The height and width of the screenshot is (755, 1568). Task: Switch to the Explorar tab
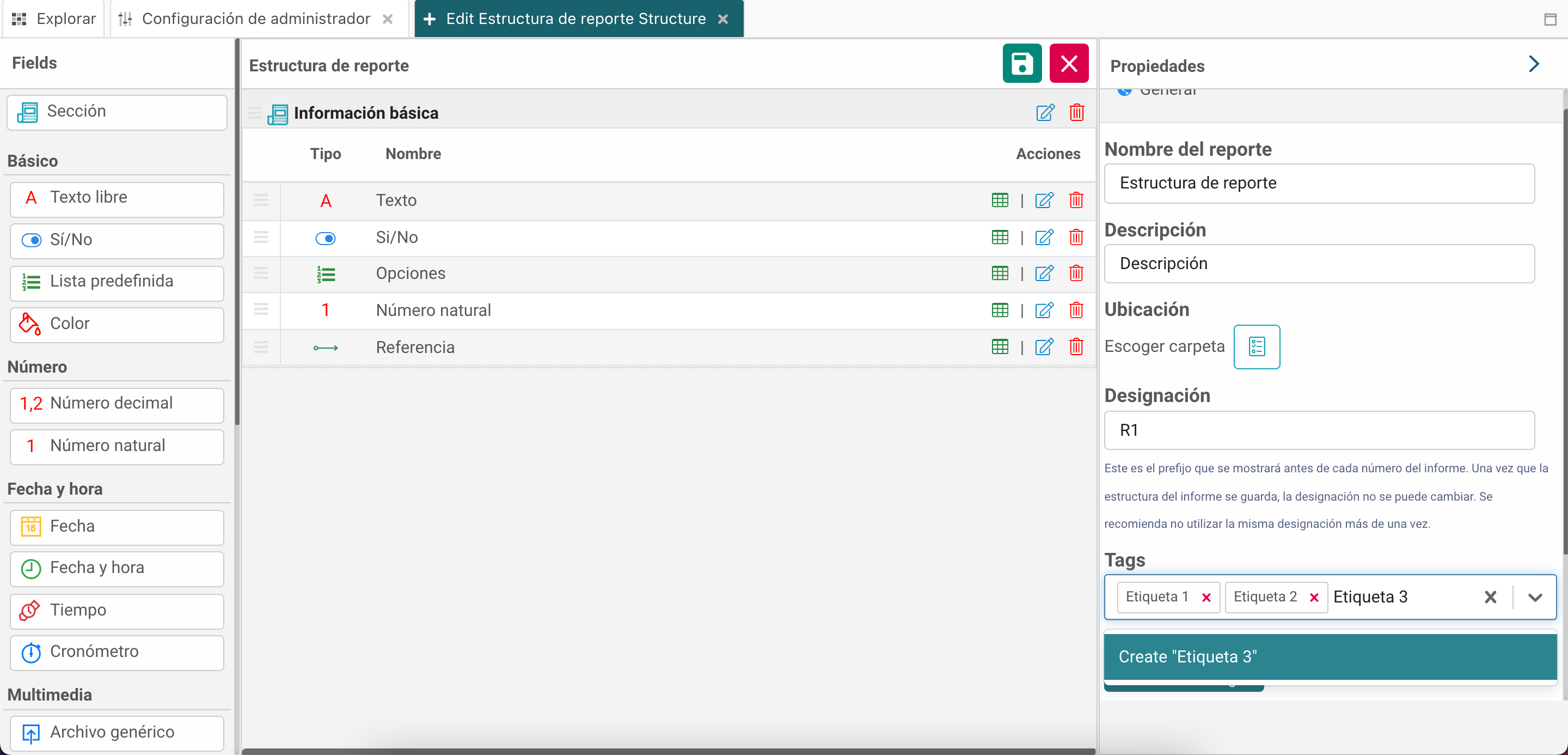coord(53,19)
